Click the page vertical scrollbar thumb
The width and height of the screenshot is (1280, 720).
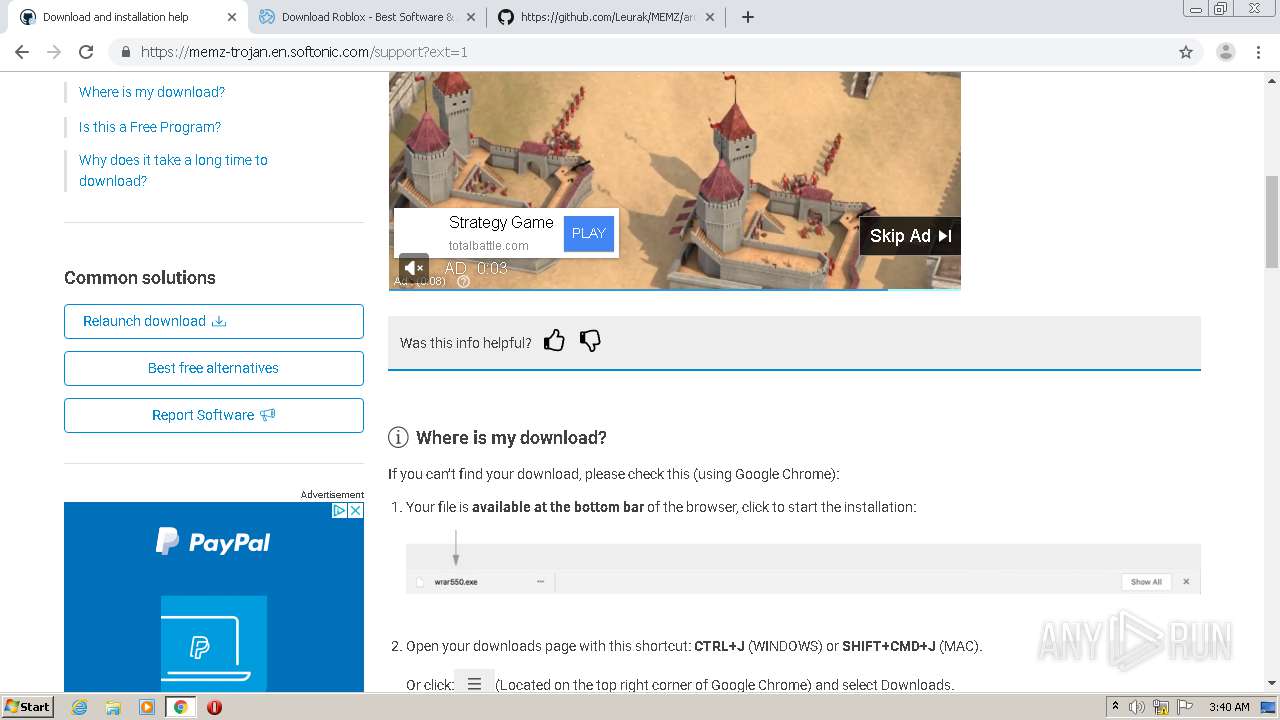point(1271,222)
